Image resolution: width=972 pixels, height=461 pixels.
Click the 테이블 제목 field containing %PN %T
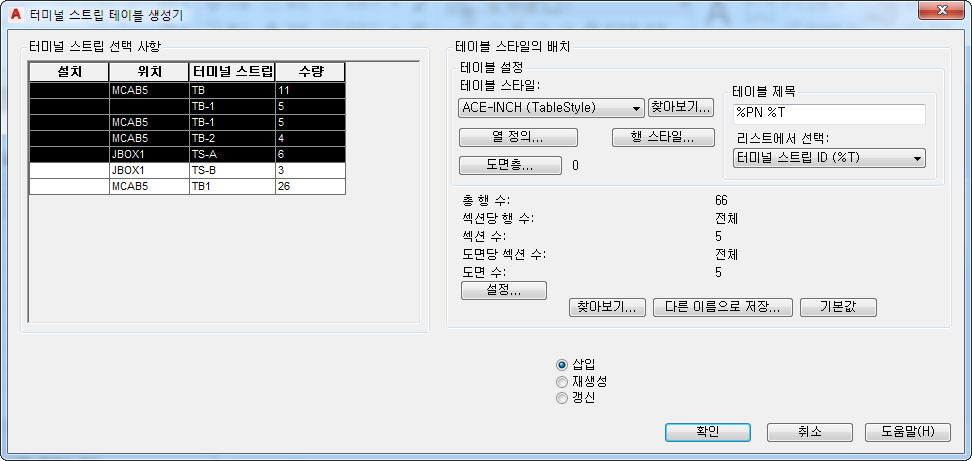[829, 114]
